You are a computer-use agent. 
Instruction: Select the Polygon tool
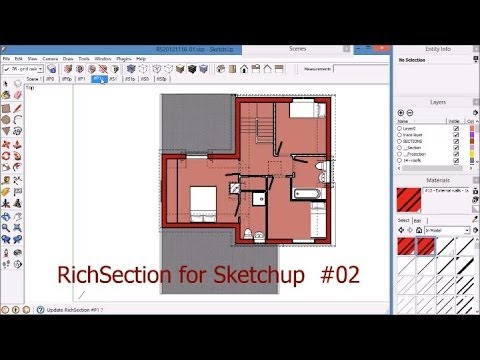6,131
